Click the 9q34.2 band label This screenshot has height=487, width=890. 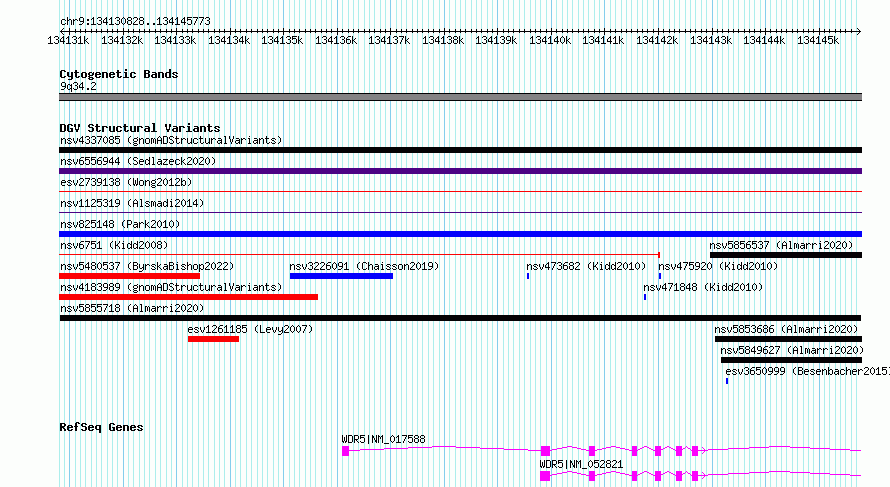click(78, 86)
